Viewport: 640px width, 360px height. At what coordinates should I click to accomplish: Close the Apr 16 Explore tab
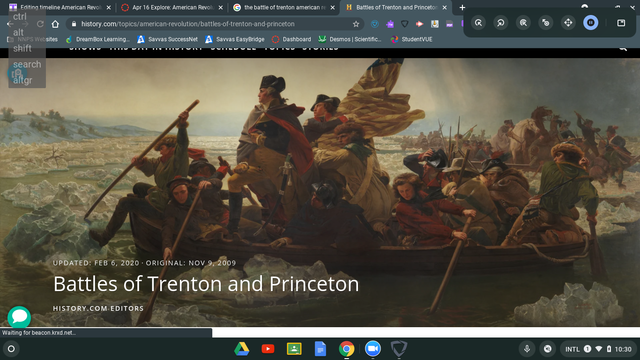click(x=220, y=7)
